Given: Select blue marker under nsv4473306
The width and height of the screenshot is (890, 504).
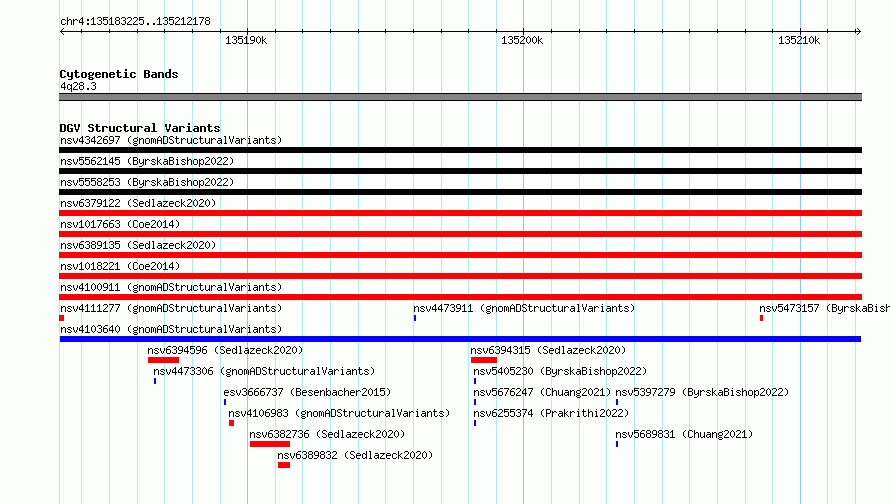Looking at the screenshot, I should 155,381.
